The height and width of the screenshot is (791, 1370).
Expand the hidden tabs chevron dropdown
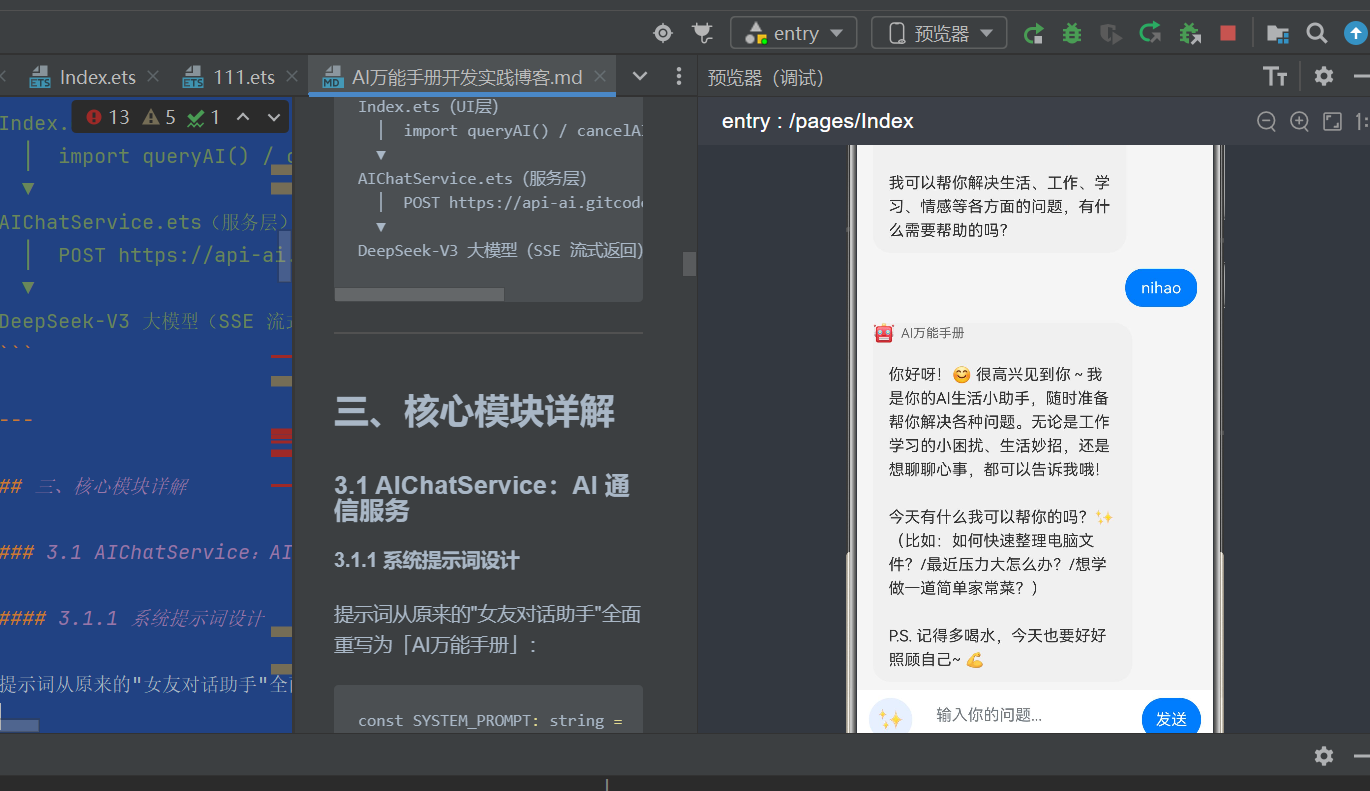640,76
